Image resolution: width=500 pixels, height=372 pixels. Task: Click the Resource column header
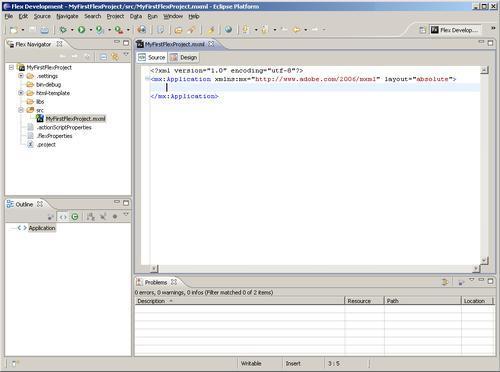[364, 301]
